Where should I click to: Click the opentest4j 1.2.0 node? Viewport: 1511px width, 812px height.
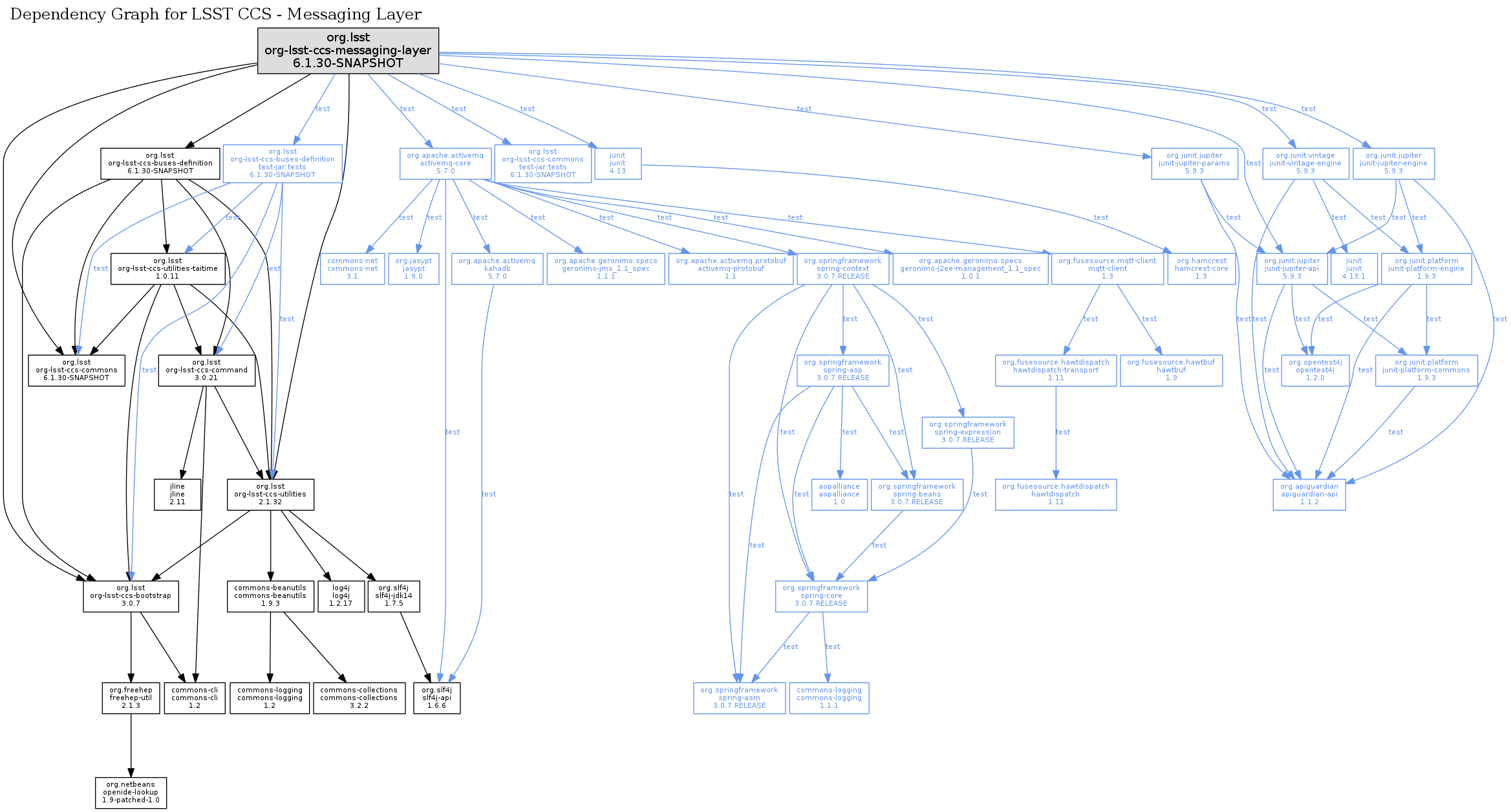tap(1315, 370)
